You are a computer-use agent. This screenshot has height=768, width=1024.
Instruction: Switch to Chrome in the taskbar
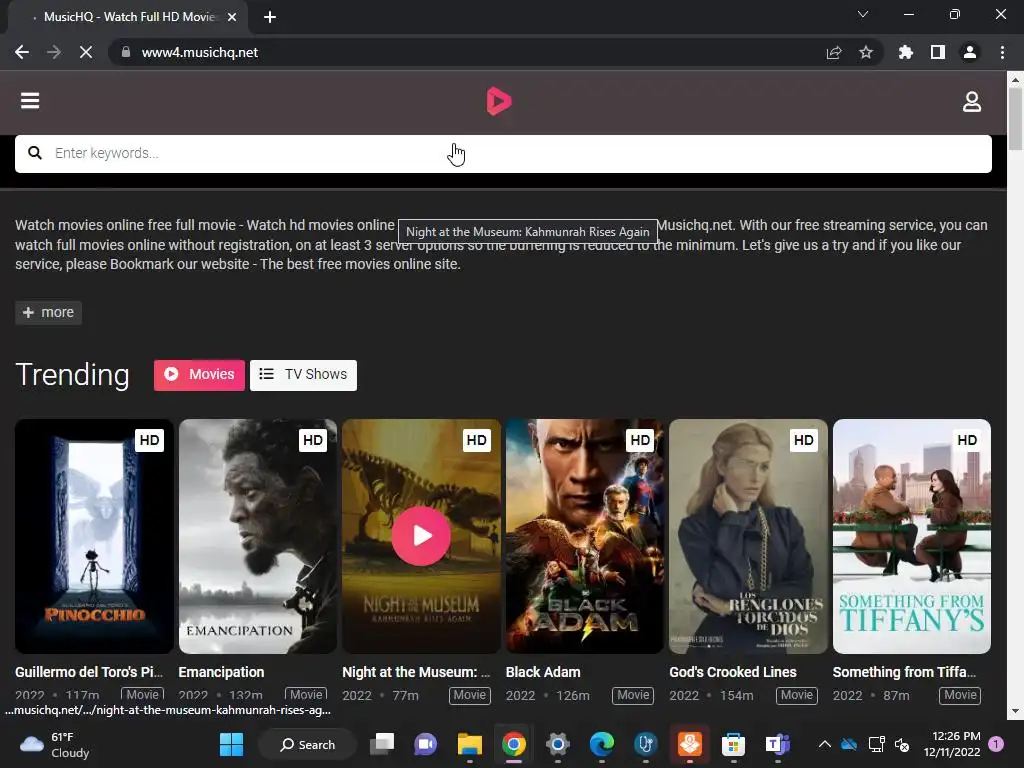point(514,744)
